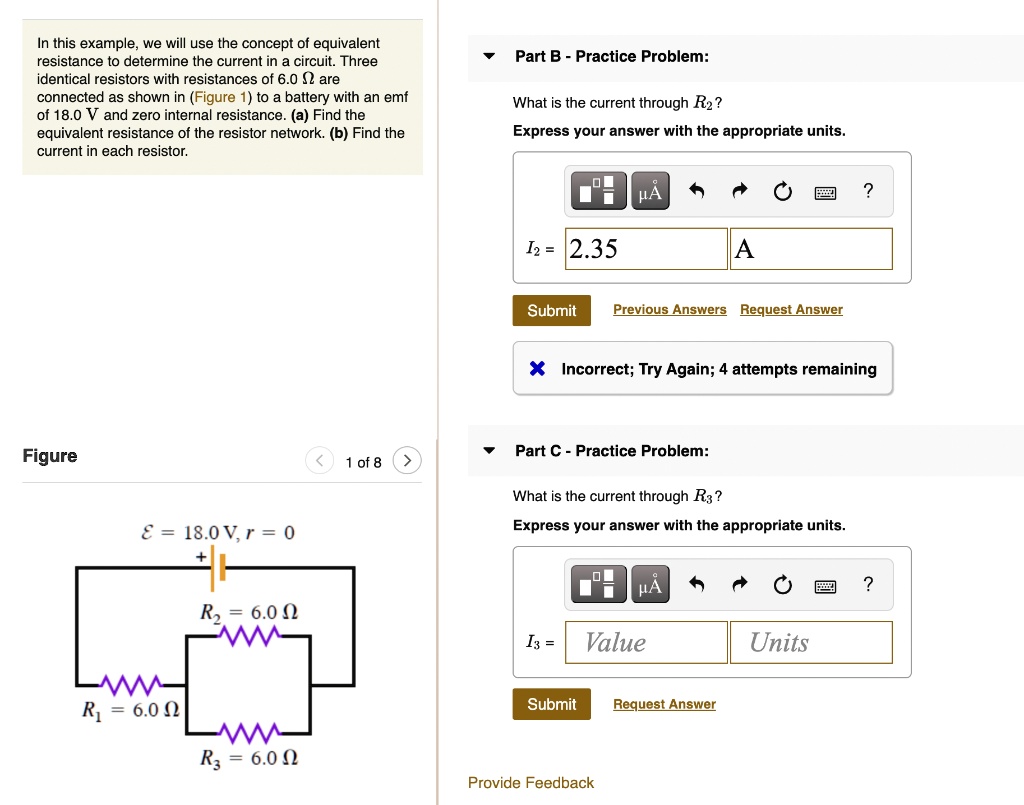Open the equation template palette in Part C
Screen dimensions: 1024x805
598,584
